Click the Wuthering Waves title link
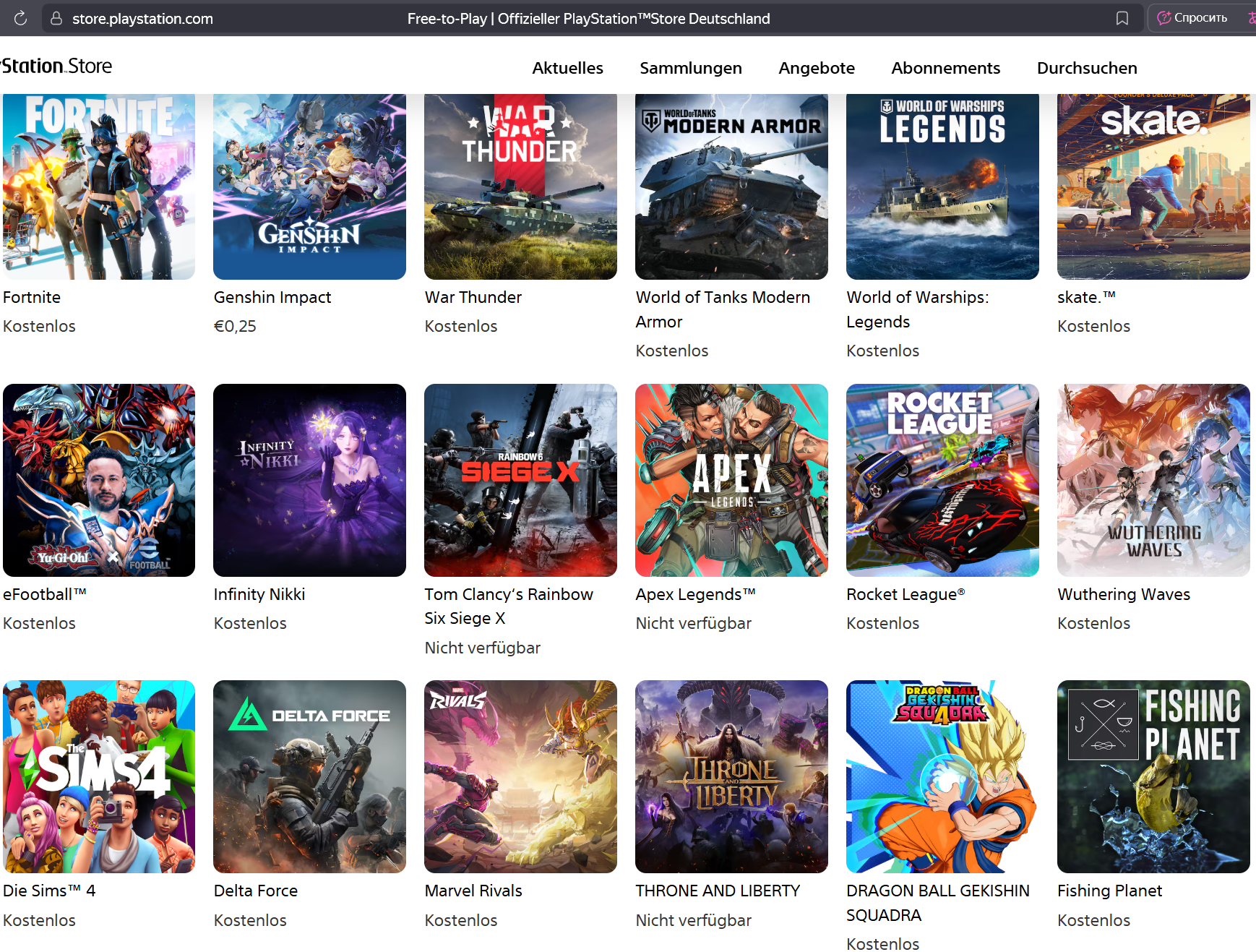 (x=1124, y=594)
